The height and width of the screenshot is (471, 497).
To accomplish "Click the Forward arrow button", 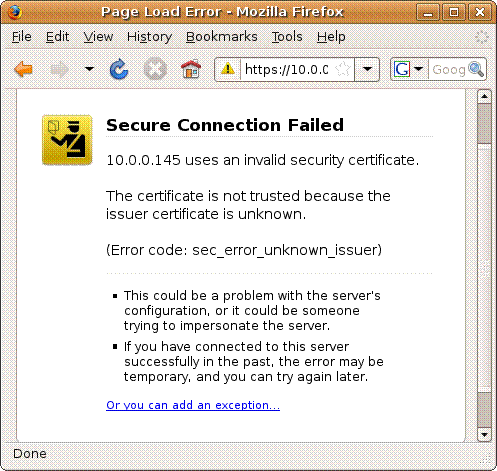I will click(60, 70).
